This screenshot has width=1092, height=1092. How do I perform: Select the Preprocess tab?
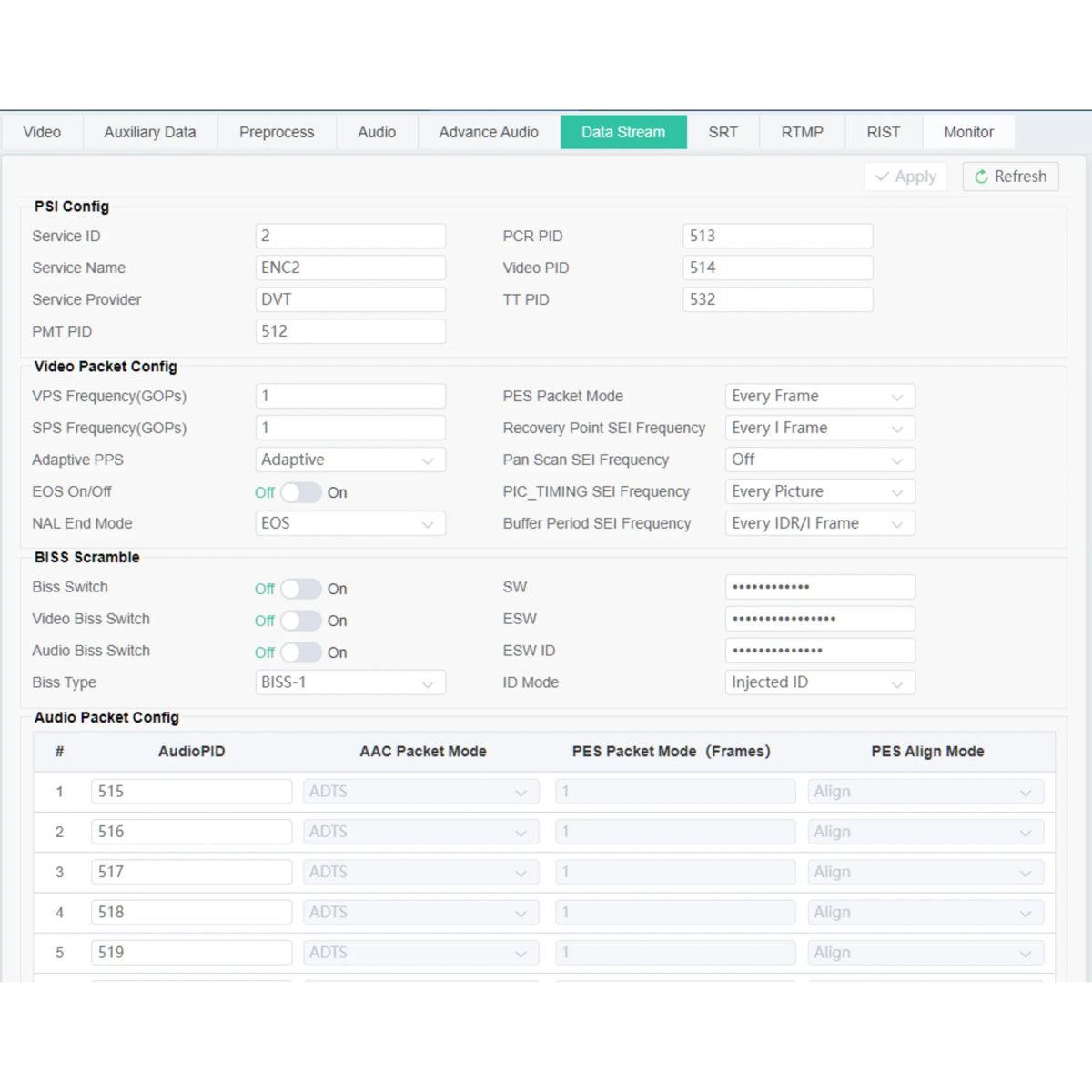coord(277,132)
